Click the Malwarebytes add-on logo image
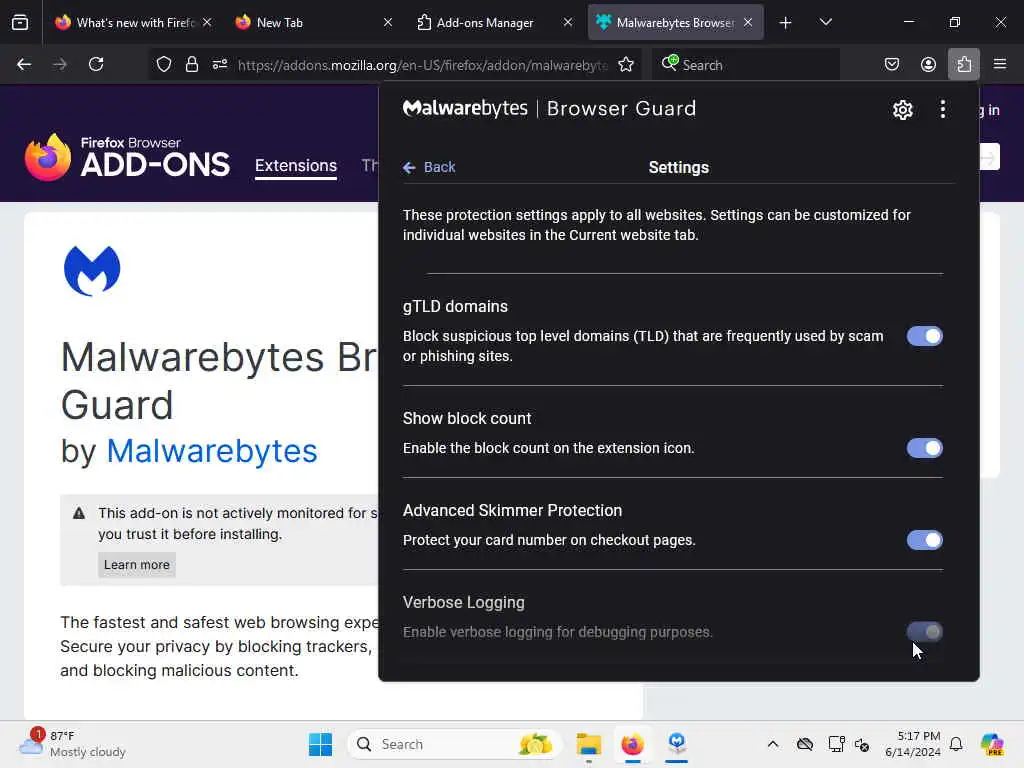 (x=92, y=270)
